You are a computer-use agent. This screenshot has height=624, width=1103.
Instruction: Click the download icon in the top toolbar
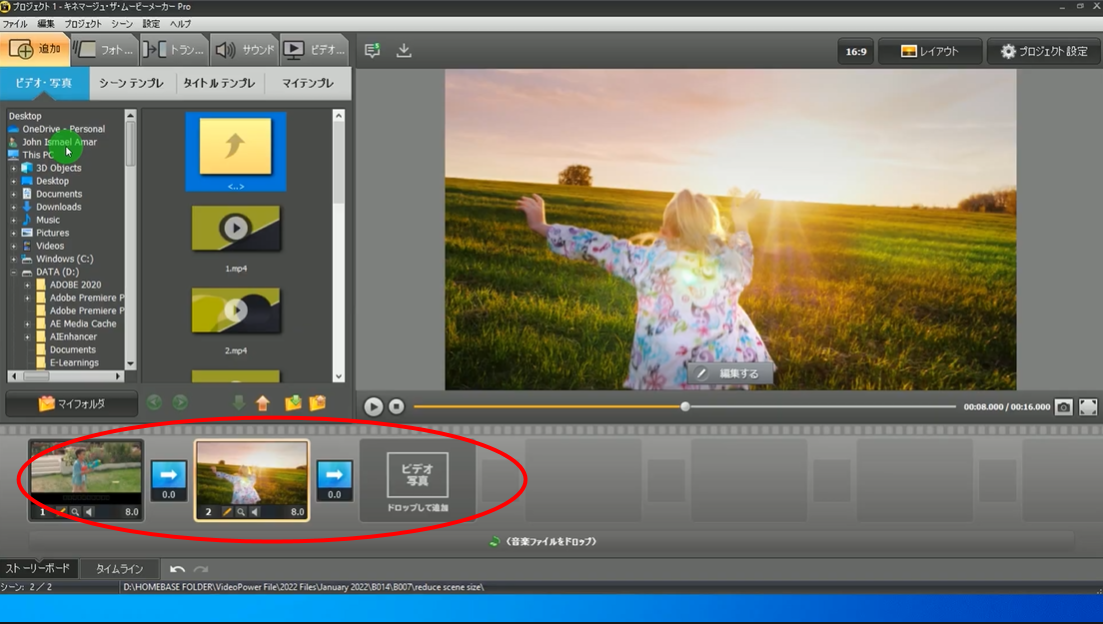click(404, 50)
